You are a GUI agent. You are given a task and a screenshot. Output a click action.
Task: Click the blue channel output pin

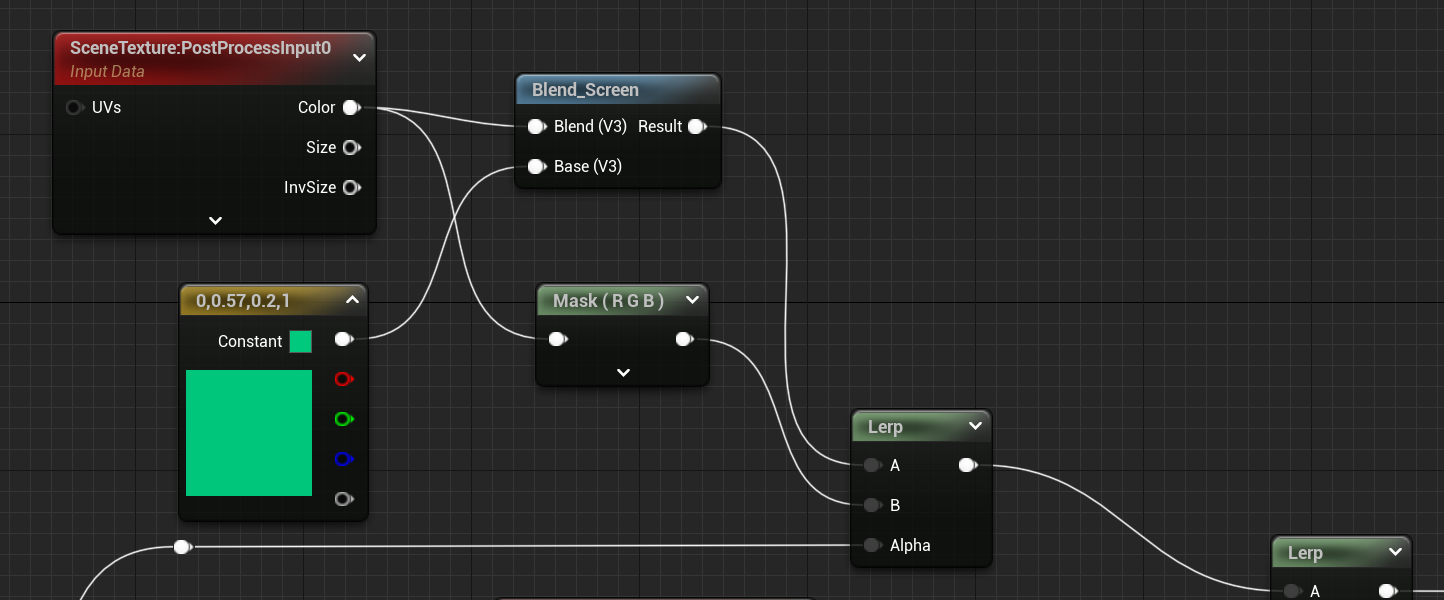point(344,459)
